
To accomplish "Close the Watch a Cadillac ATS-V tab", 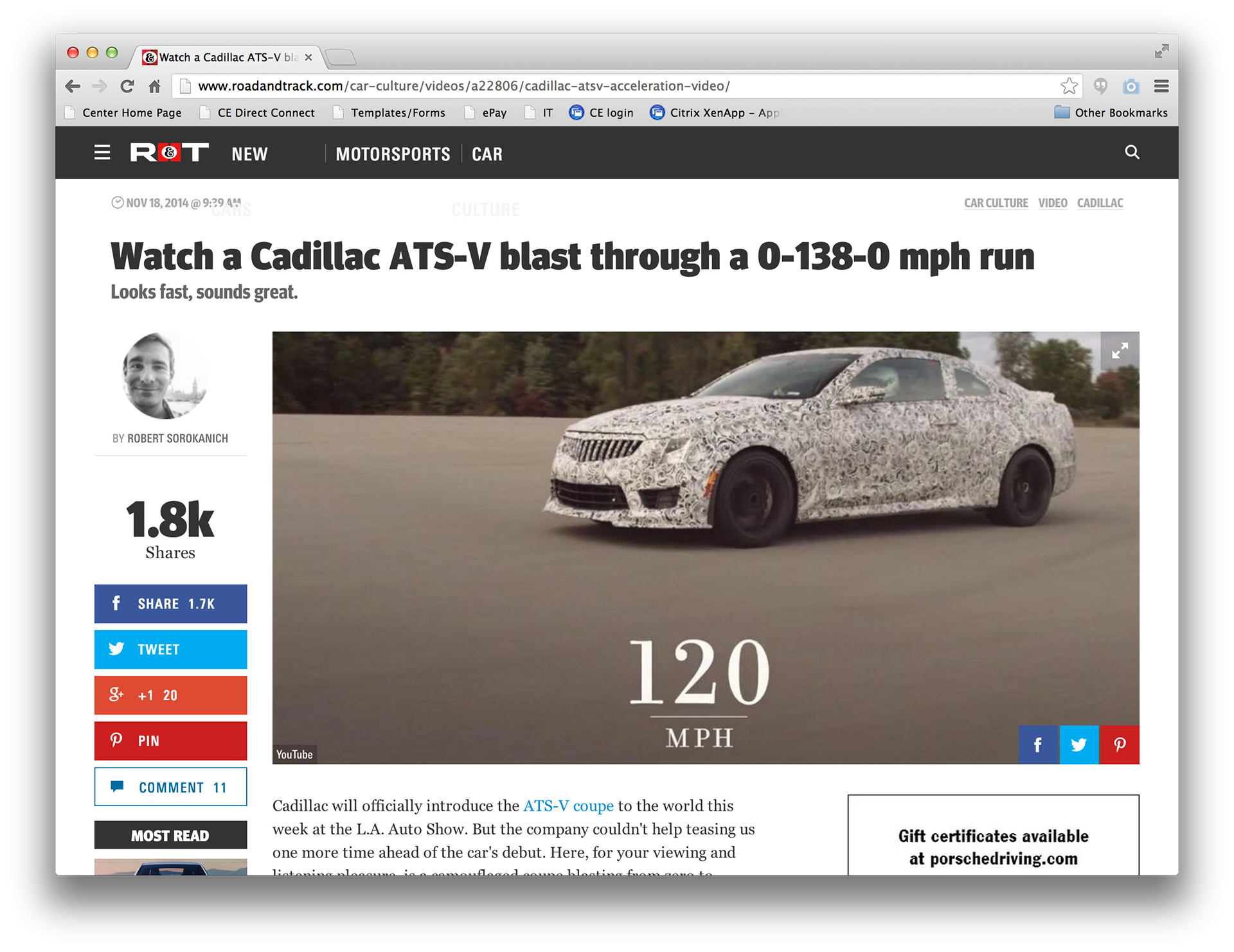I will [308, 57].
